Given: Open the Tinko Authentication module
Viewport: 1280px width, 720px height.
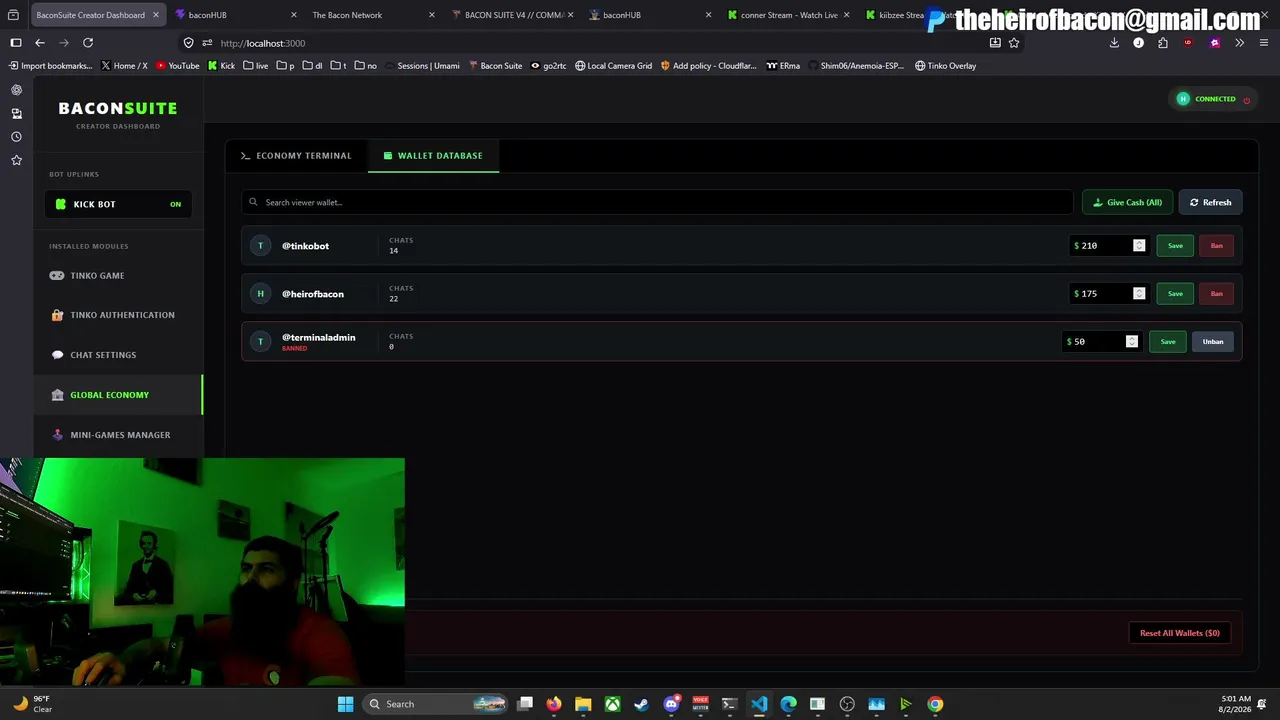Looking at the screenshot, I should pyautogui.click(x=118, y=315).
